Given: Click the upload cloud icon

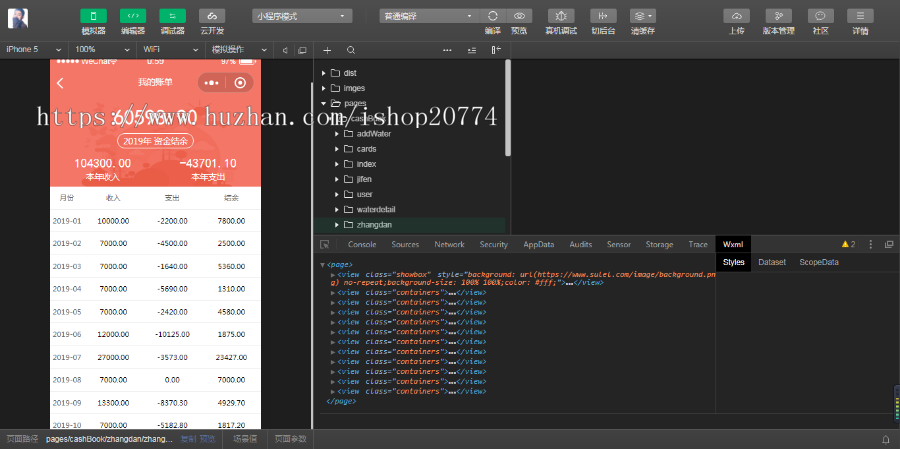Looking at the screenshot, I should [736, 16].
